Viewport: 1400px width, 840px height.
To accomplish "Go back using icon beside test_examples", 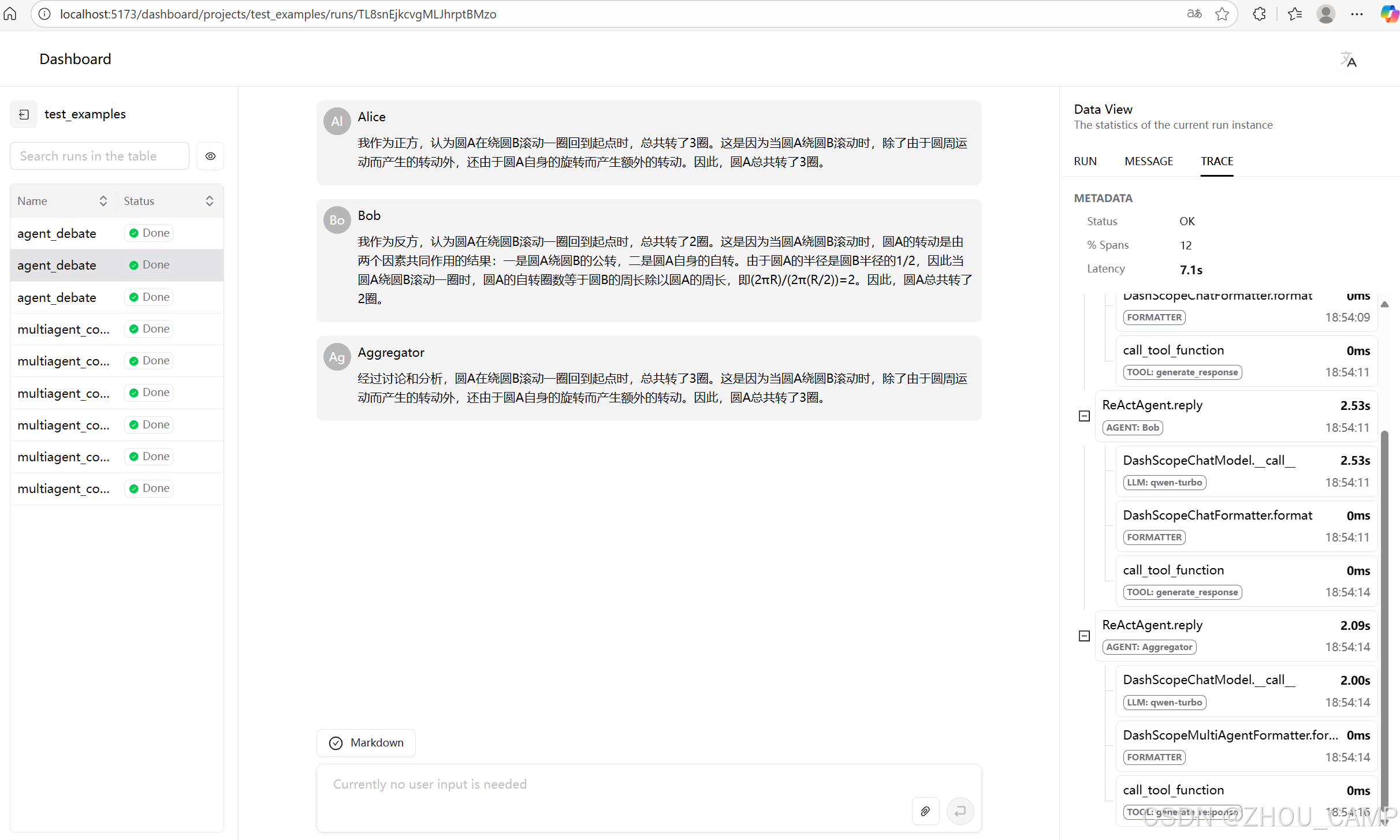I will (x=24, y=114).
